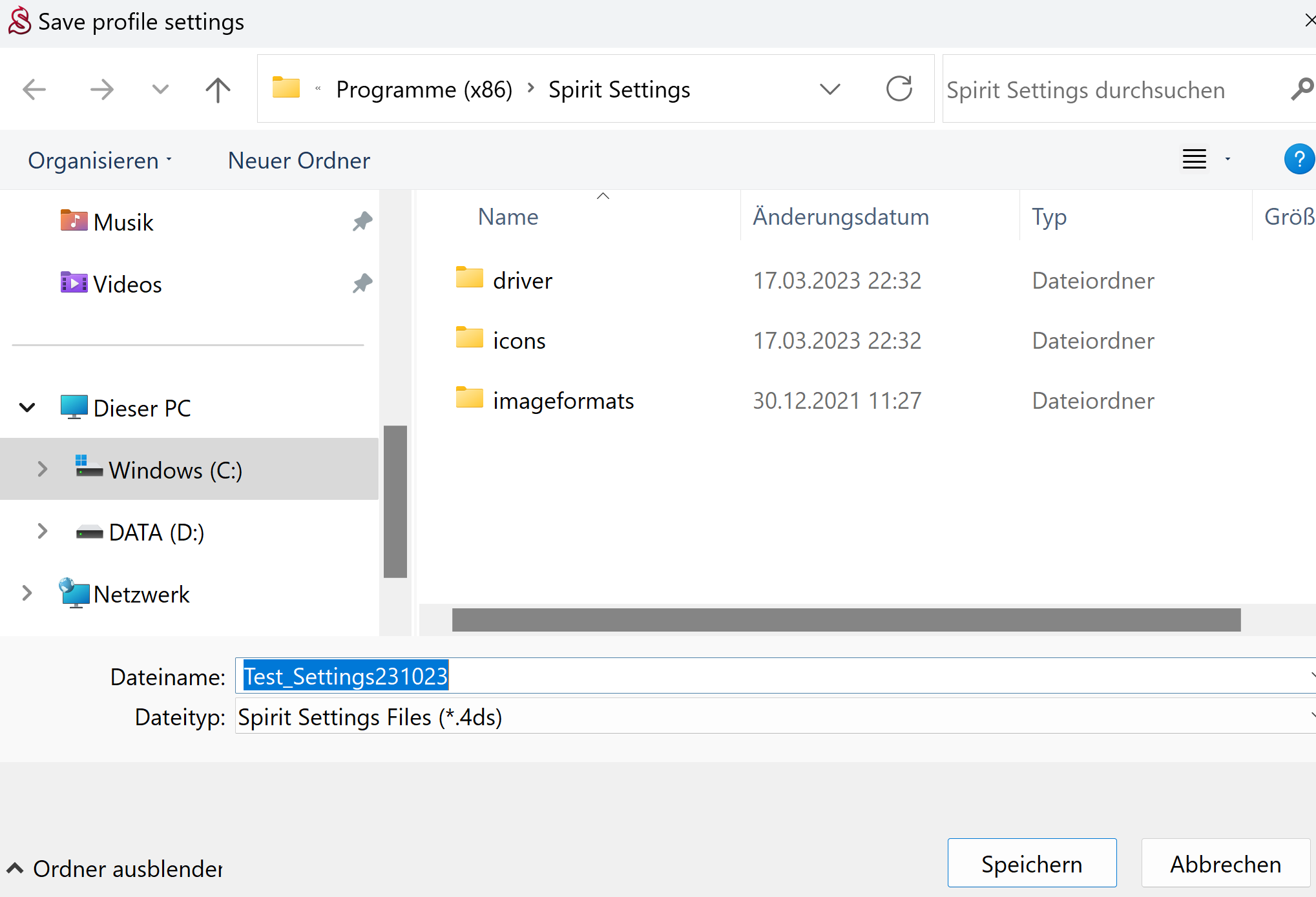Refresh the Spirit Settings folder view

[x=899, y=89]
